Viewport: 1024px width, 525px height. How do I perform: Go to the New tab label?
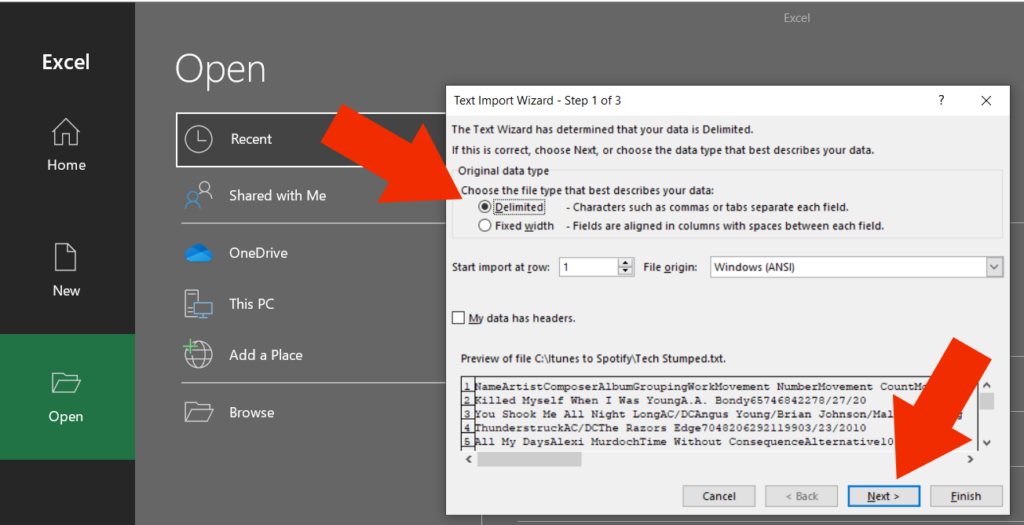pyautogui.click(x=66, y=291)
